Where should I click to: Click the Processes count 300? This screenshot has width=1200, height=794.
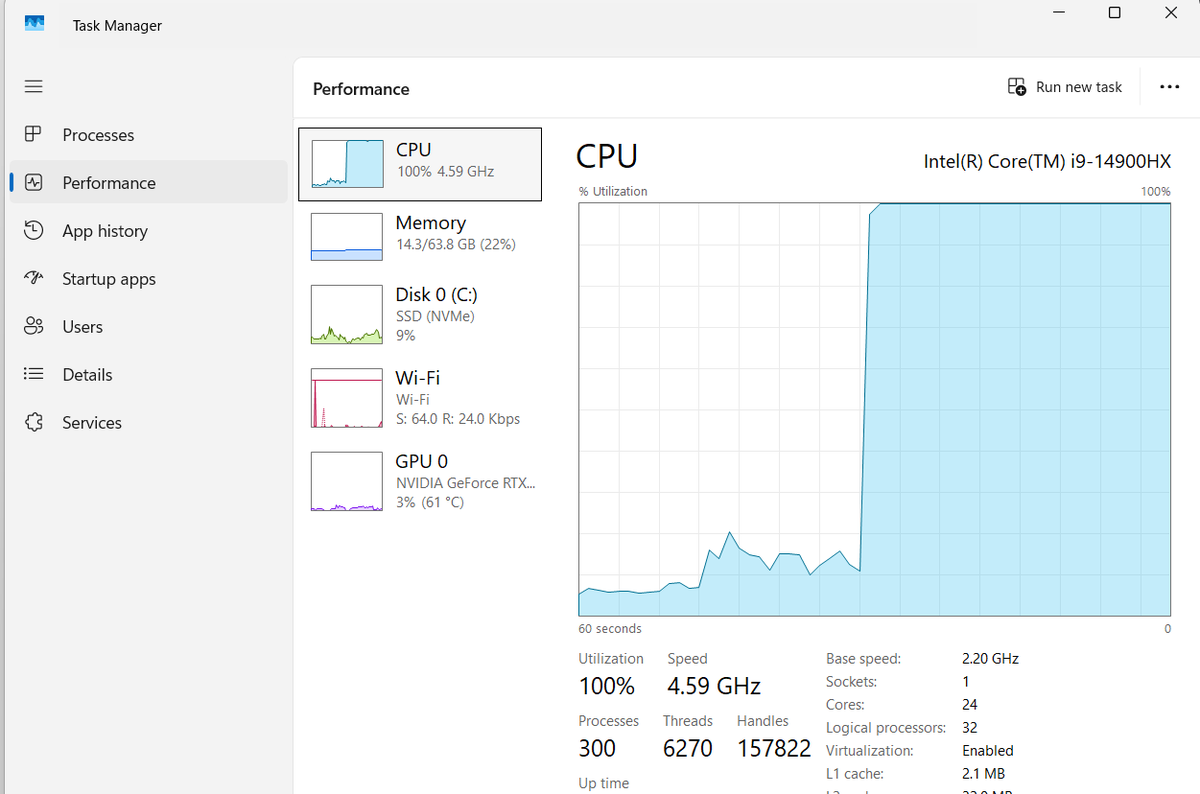tap(597, 748)
